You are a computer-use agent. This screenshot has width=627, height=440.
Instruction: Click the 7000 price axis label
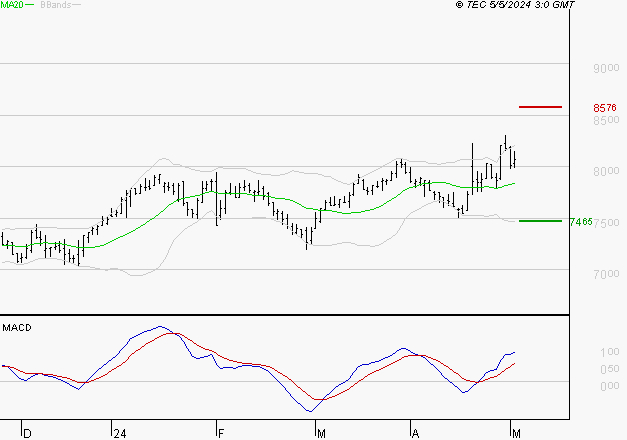(606, 274)
